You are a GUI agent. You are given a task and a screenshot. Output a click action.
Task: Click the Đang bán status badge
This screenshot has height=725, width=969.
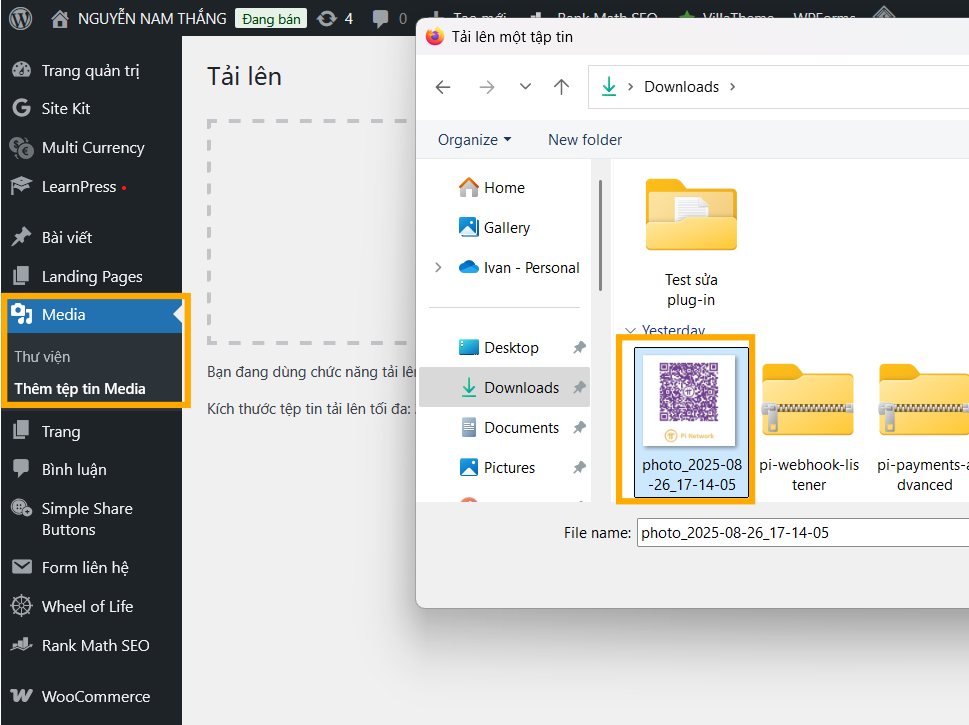[271, 19]
